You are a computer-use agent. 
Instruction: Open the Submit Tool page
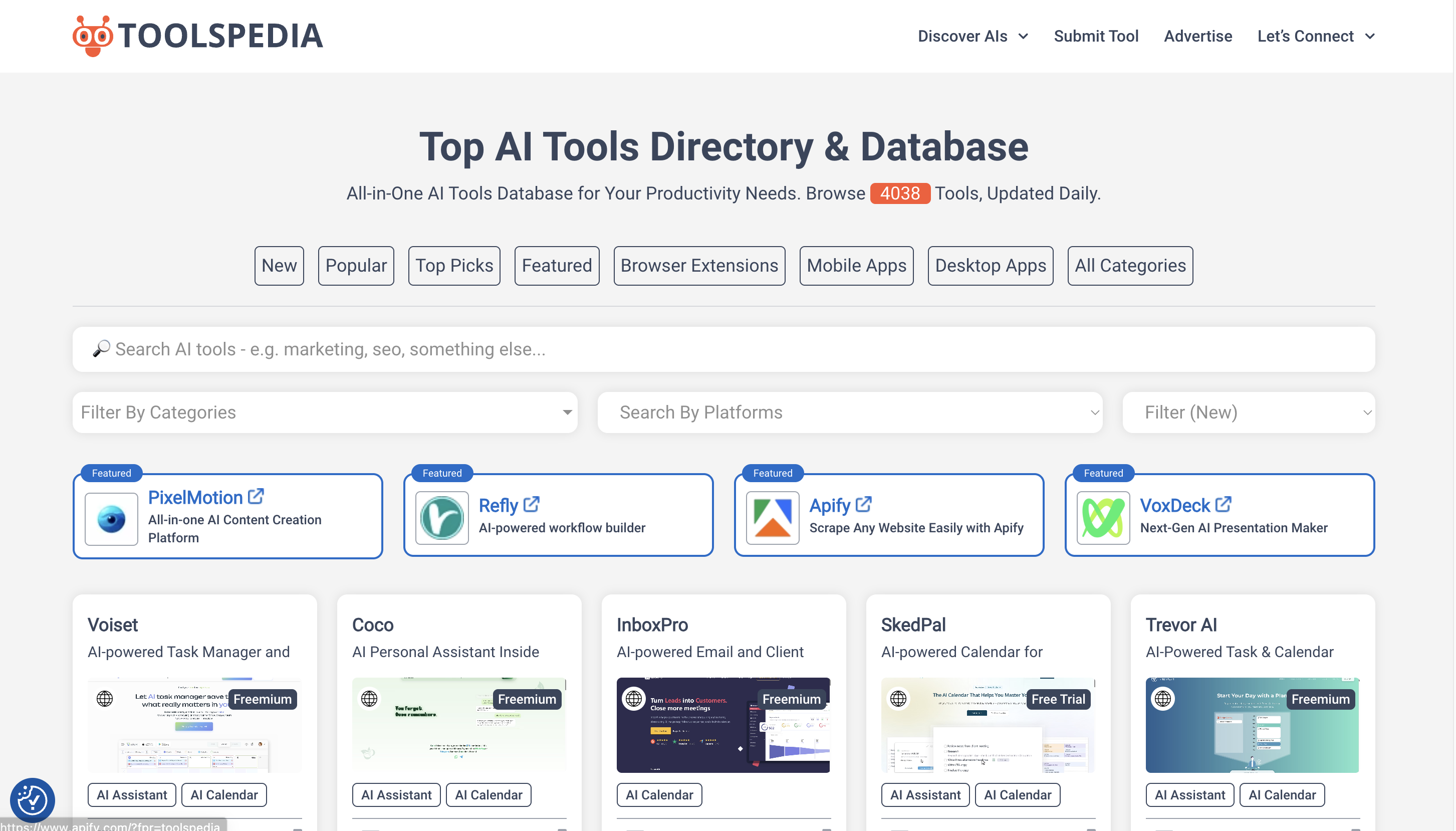1095,36
